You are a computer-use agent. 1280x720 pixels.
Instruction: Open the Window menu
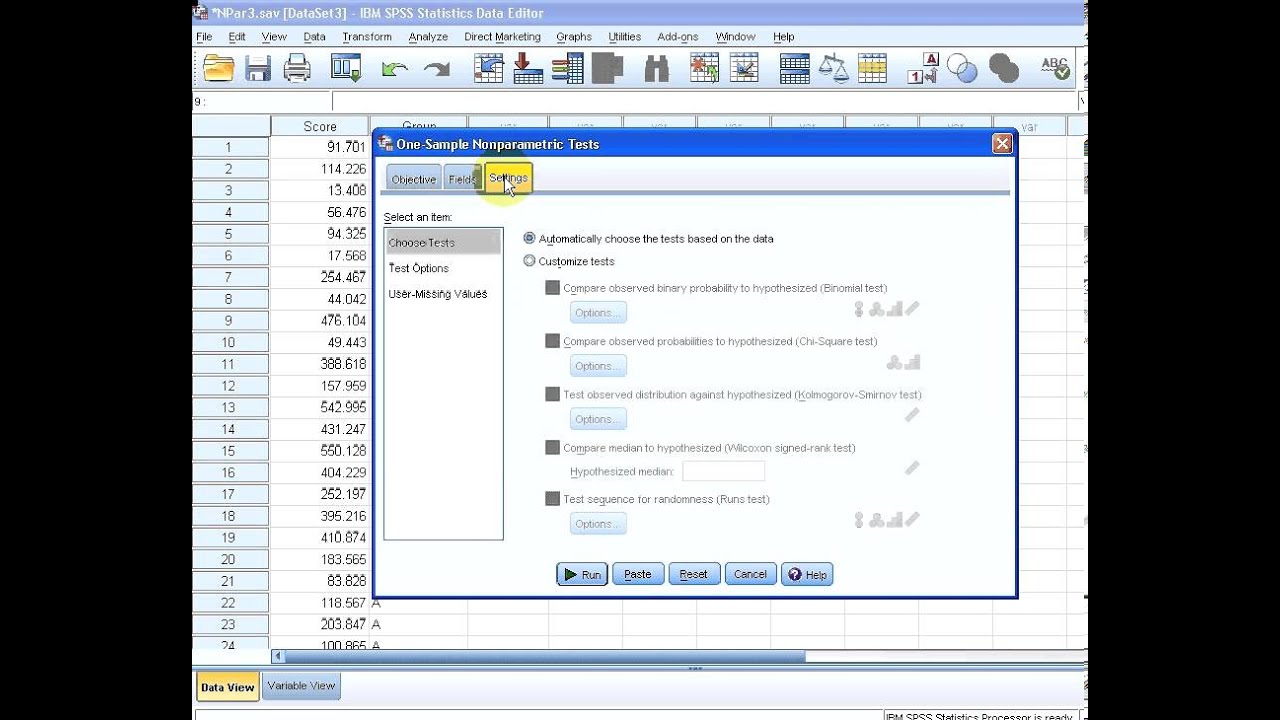pyautogui.click(x=735, y=37)
